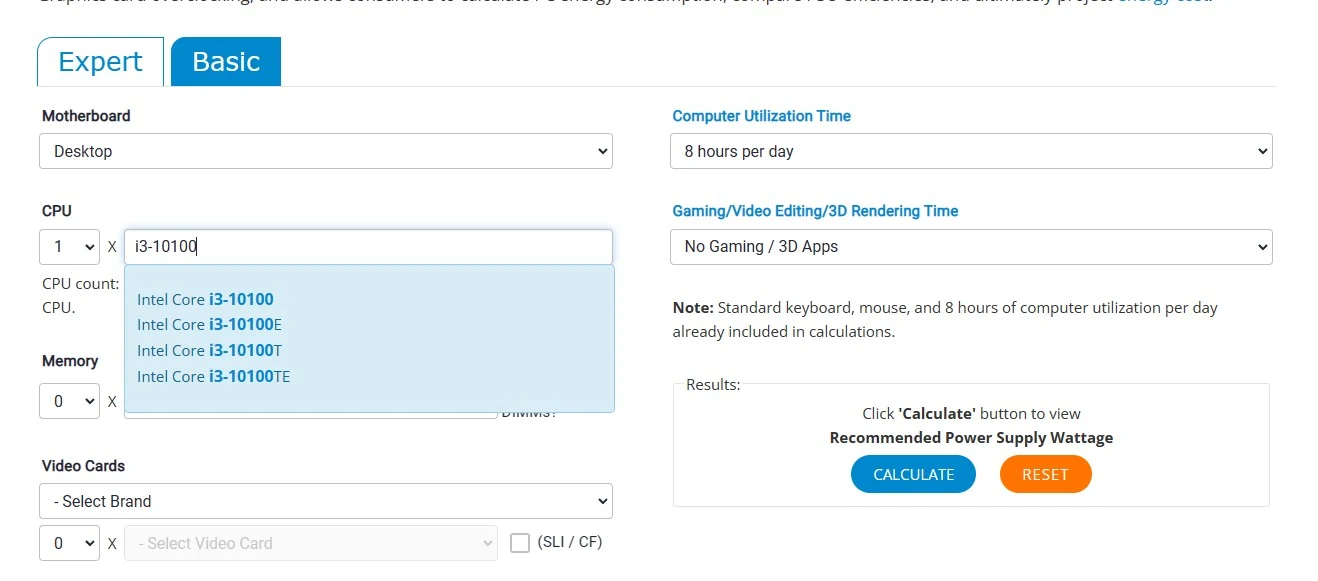Enable the SLI / CF checkbox
This screenshot has height=581, width=1318.
click(x=520, y=543)
